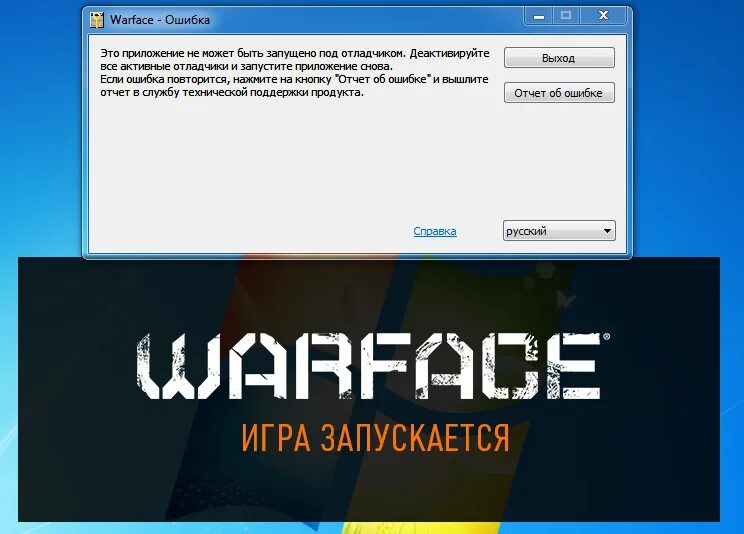Minimize the Warface error window
The height and width of the screenshot is (534, 744).
pyautogui.click(x=539, y=16)
